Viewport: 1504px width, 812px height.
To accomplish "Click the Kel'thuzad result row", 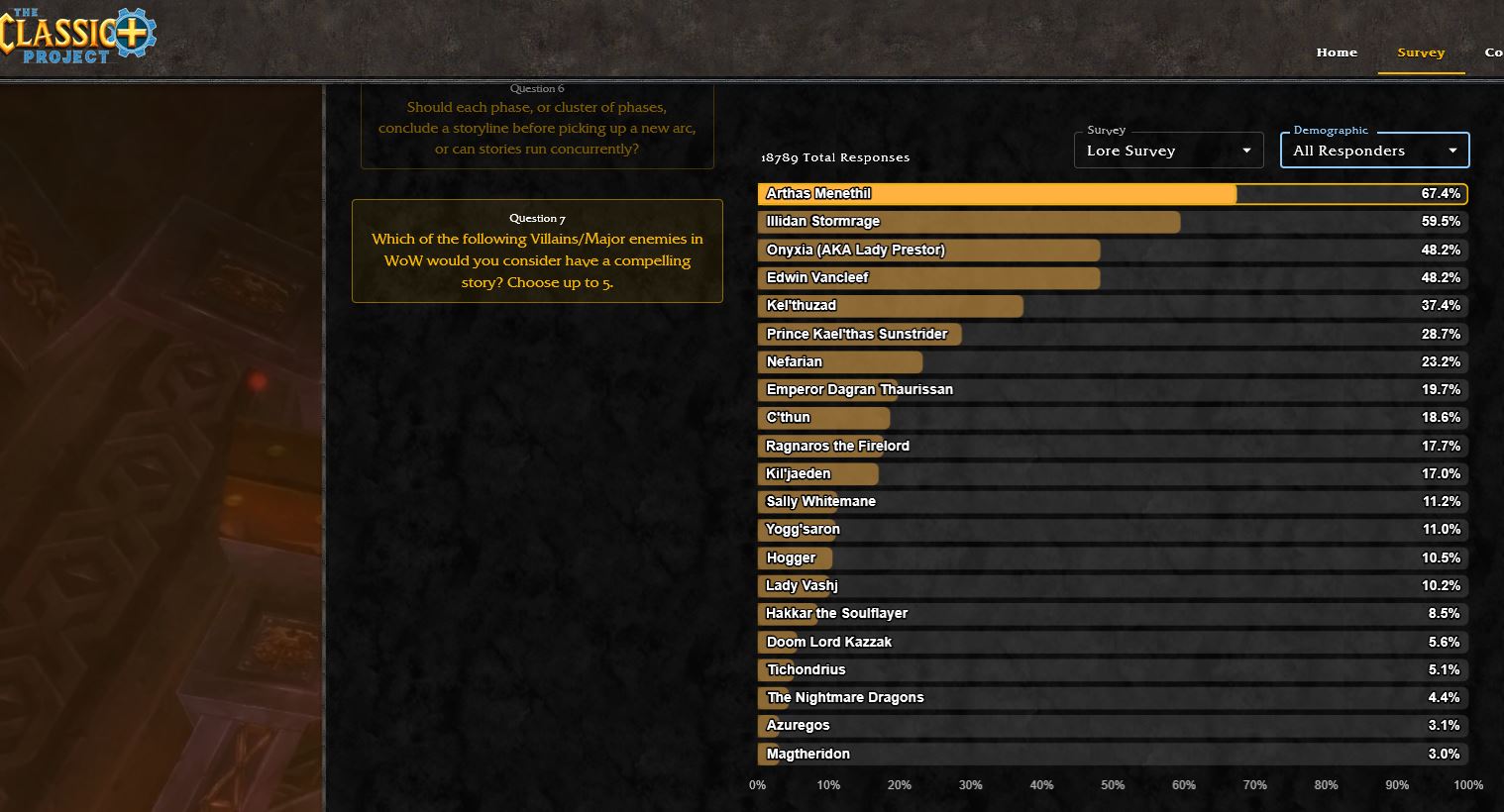I will click(x=1113, y=306).
